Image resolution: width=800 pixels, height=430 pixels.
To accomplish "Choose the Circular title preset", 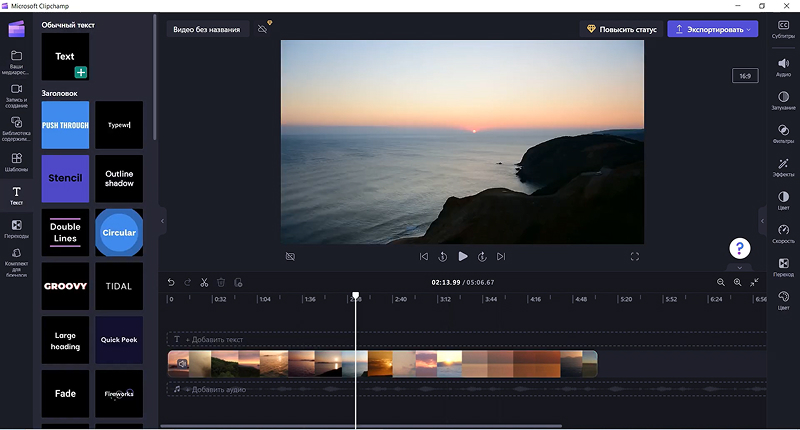I will tap(119, 233).
